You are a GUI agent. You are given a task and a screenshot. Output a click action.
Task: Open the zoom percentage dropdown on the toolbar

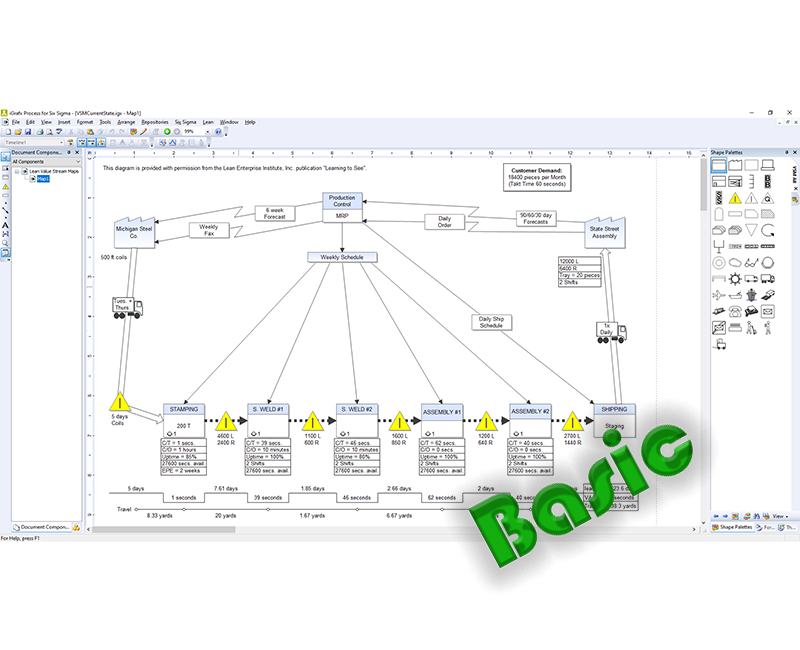tap(206, 133)
